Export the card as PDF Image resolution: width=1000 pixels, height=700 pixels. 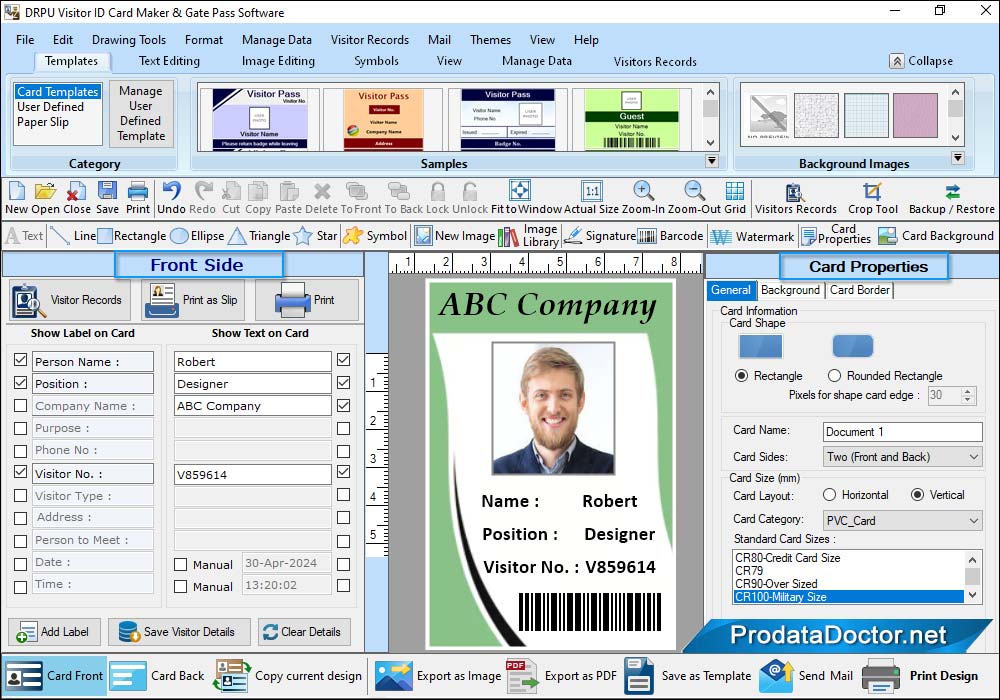562,676
